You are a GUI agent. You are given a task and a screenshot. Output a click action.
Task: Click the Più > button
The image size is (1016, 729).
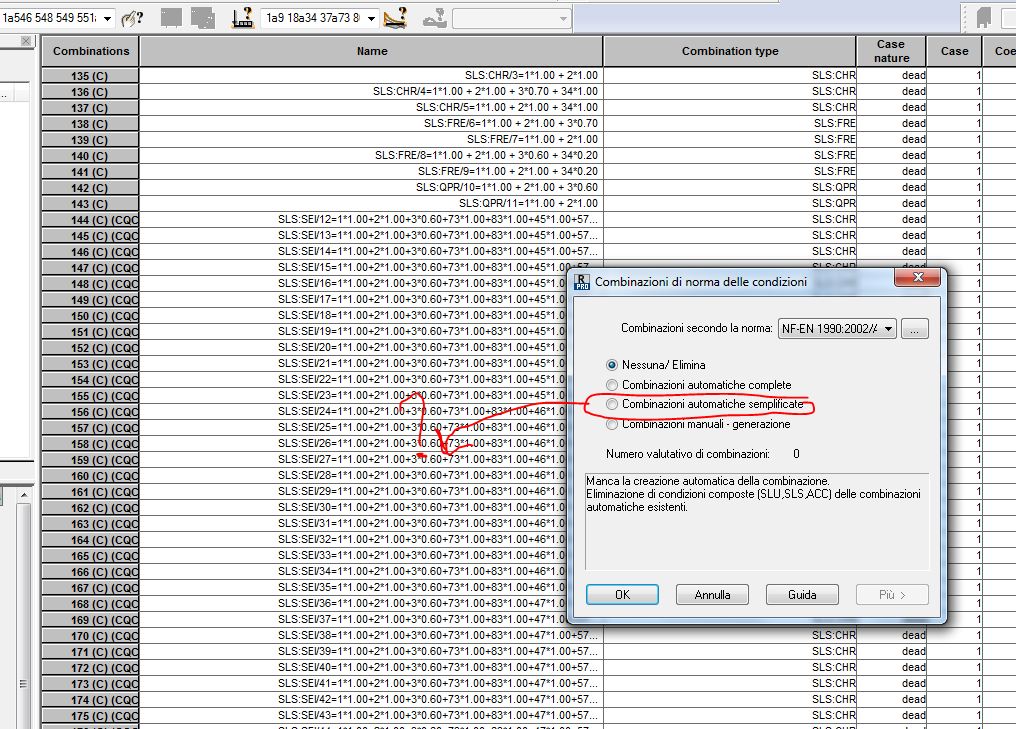(892, 595)
